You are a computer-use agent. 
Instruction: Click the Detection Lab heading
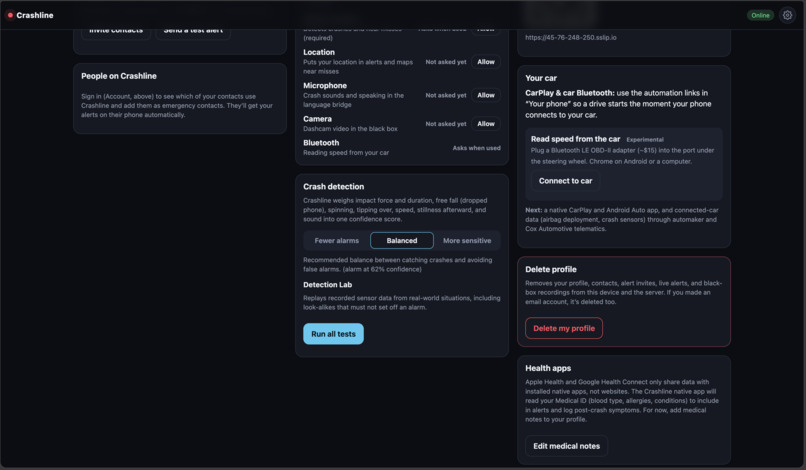click(327, 284)
